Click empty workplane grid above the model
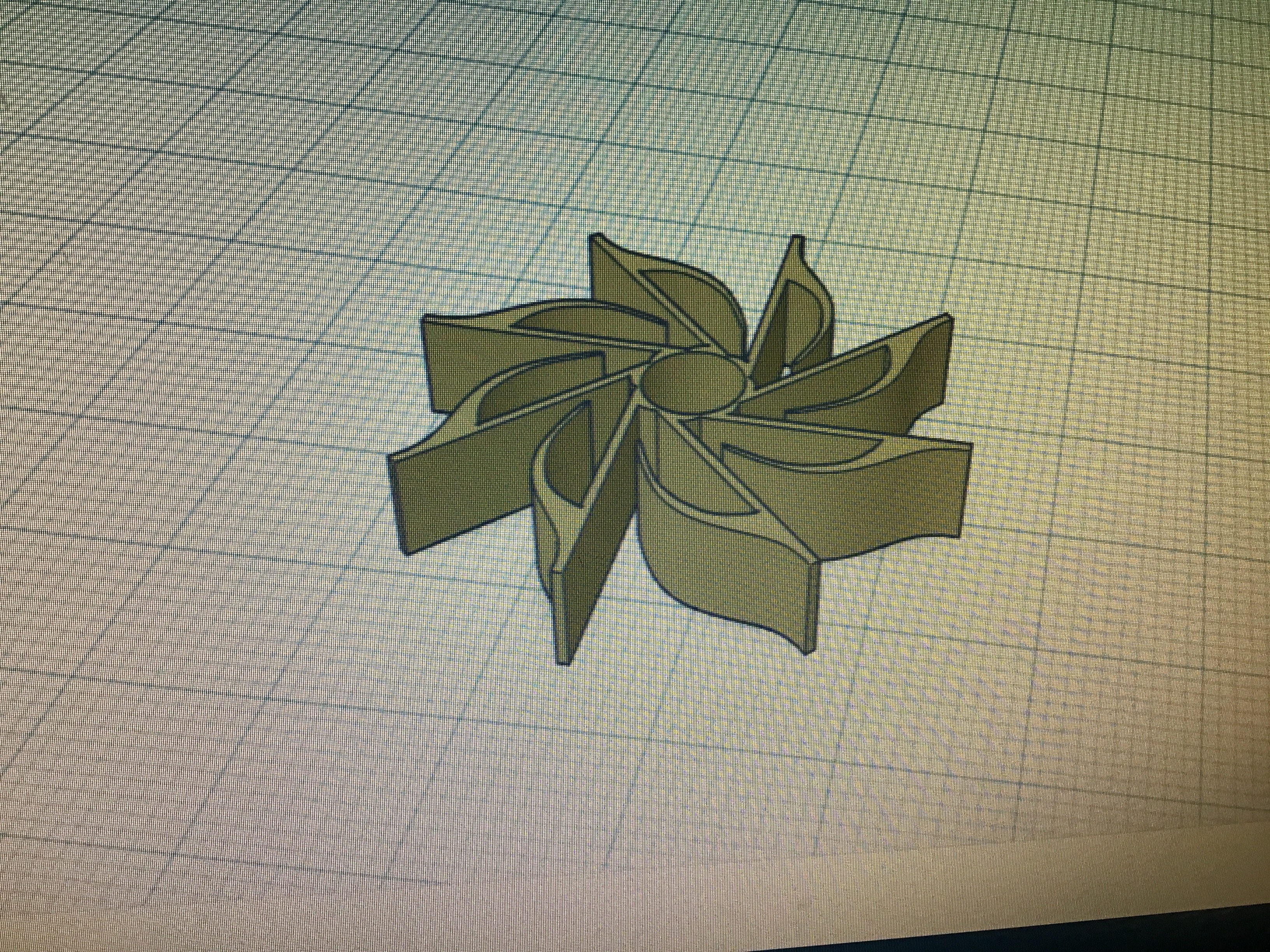The image size is (1270, 952). [631, 115]
